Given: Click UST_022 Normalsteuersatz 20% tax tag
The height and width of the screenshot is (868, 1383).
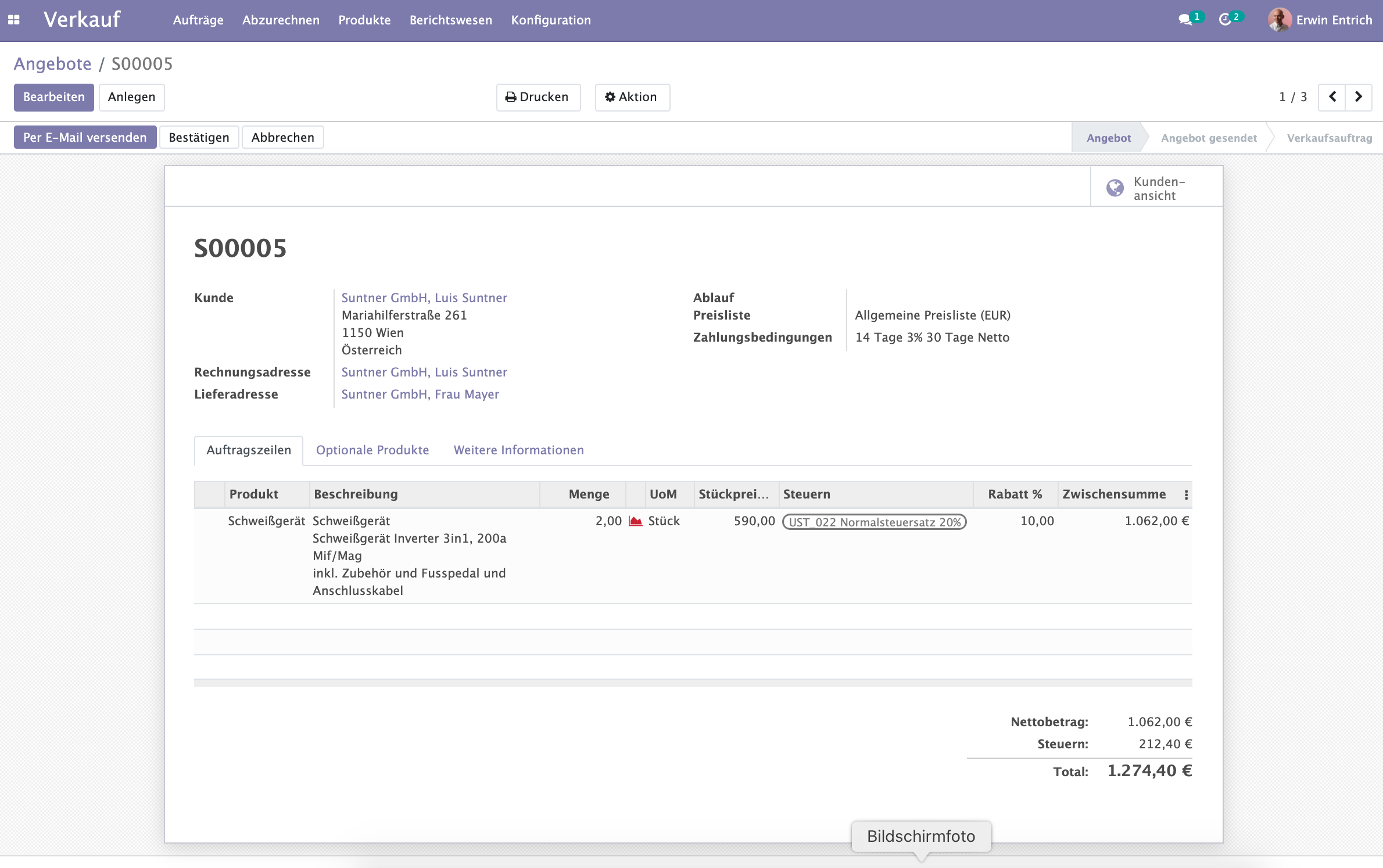Looking at the screenshot, I should pos(874,522).
